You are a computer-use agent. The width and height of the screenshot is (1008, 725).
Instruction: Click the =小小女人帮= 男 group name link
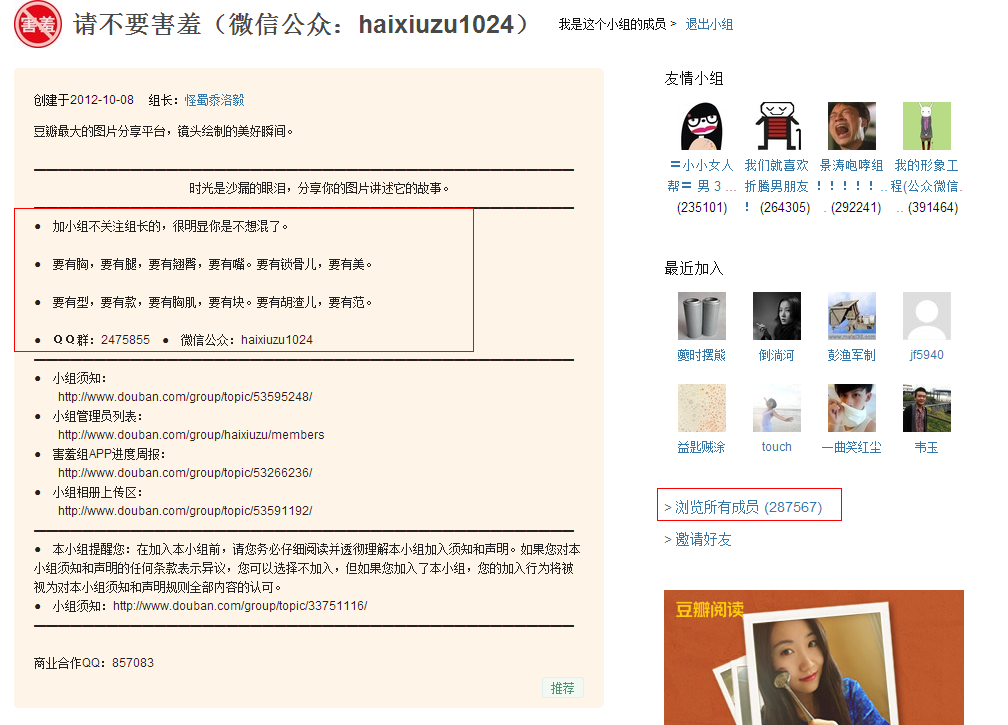click(x=701, y=175)
